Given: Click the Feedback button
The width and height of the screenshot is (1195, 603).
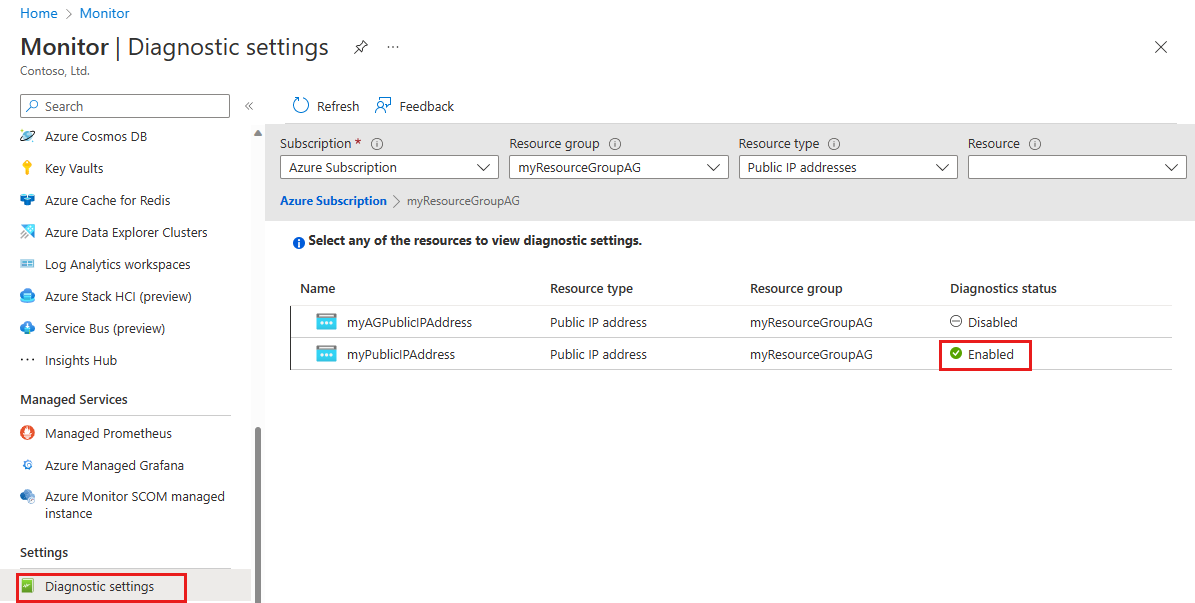Looking at the screenshot, I should (415, 106).
